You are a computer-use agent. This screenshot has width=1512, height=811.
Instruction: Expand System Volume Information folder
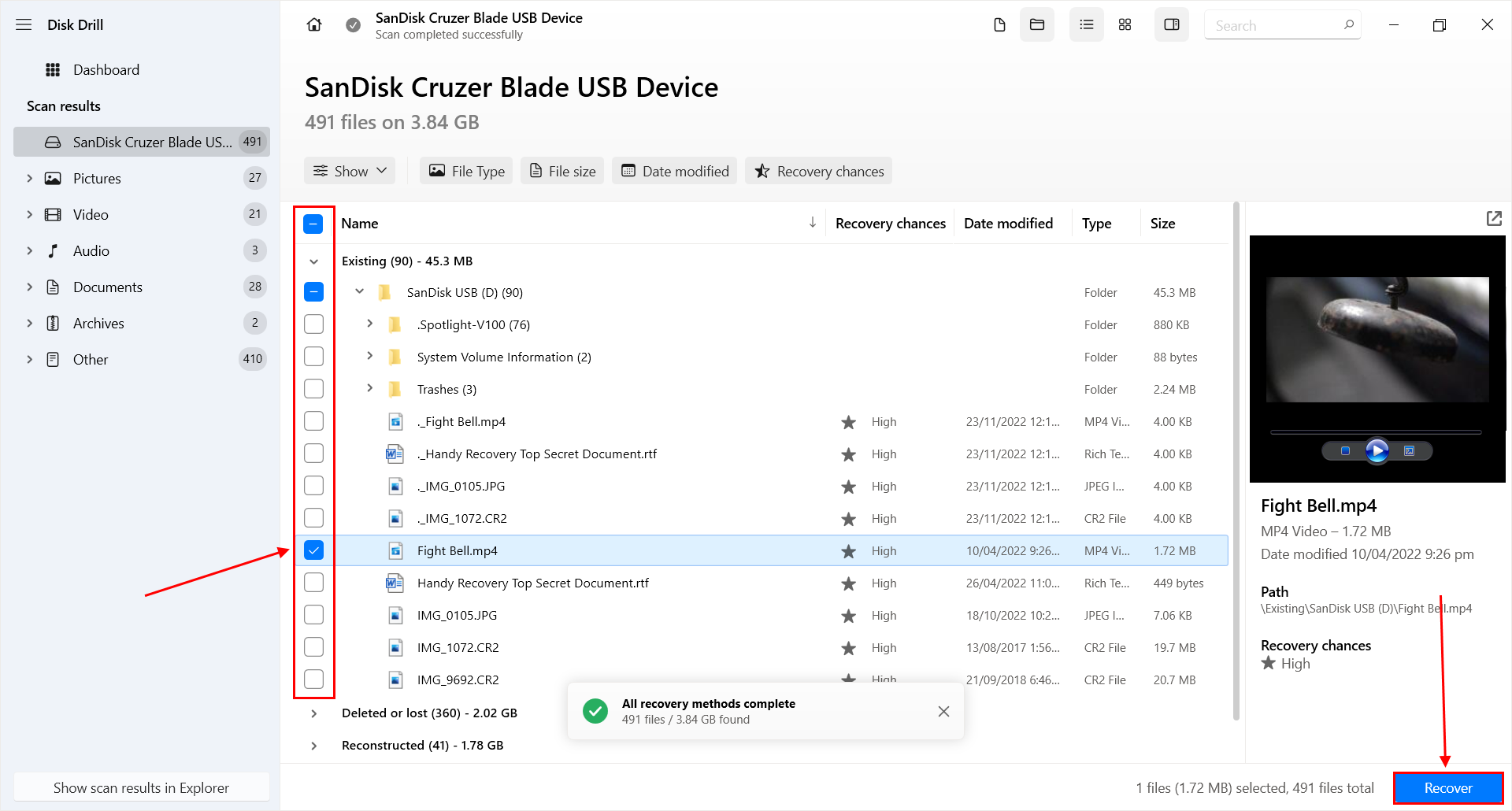[369, 356]
